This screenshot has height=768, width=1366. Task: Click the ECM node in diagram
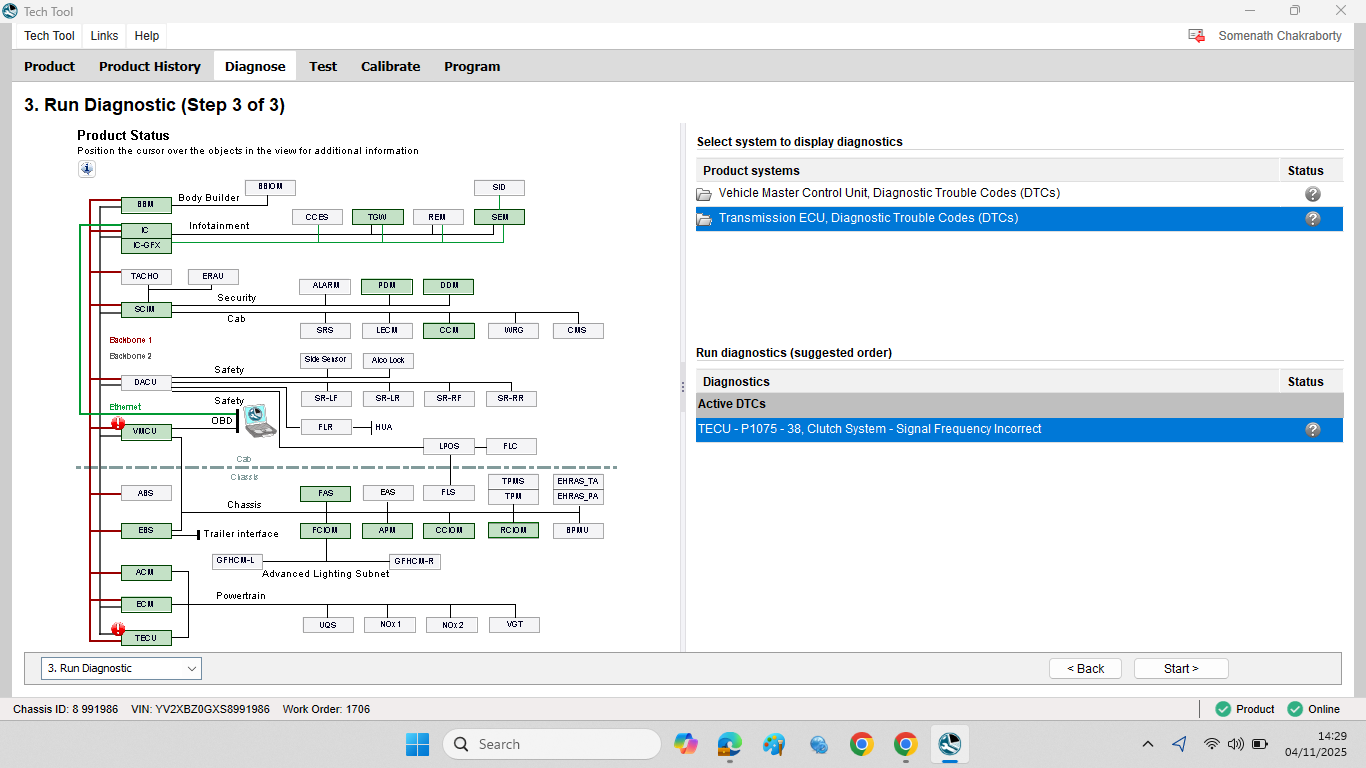coord(146,605)
